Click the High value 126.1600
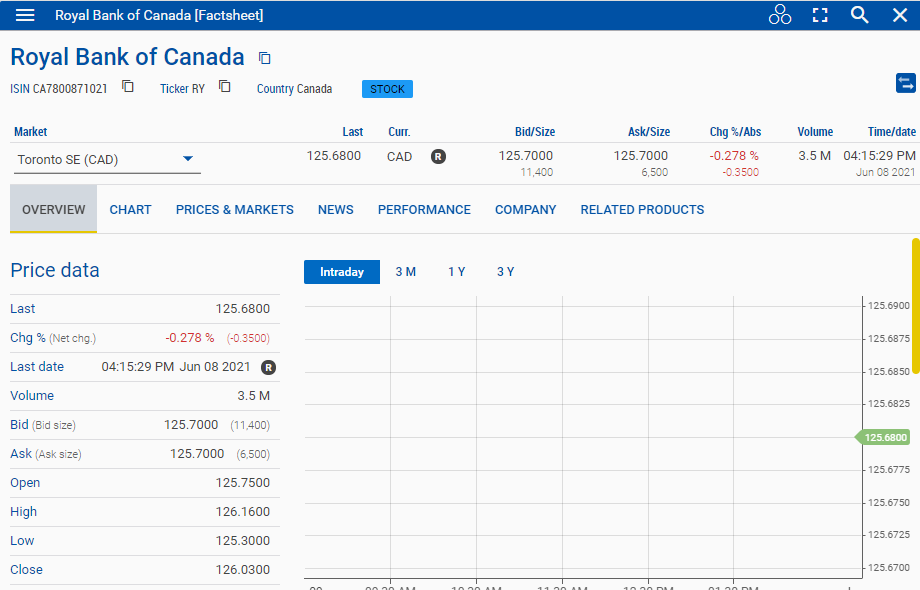This screenshot has height=590, width=920. (x=242, y=511)
